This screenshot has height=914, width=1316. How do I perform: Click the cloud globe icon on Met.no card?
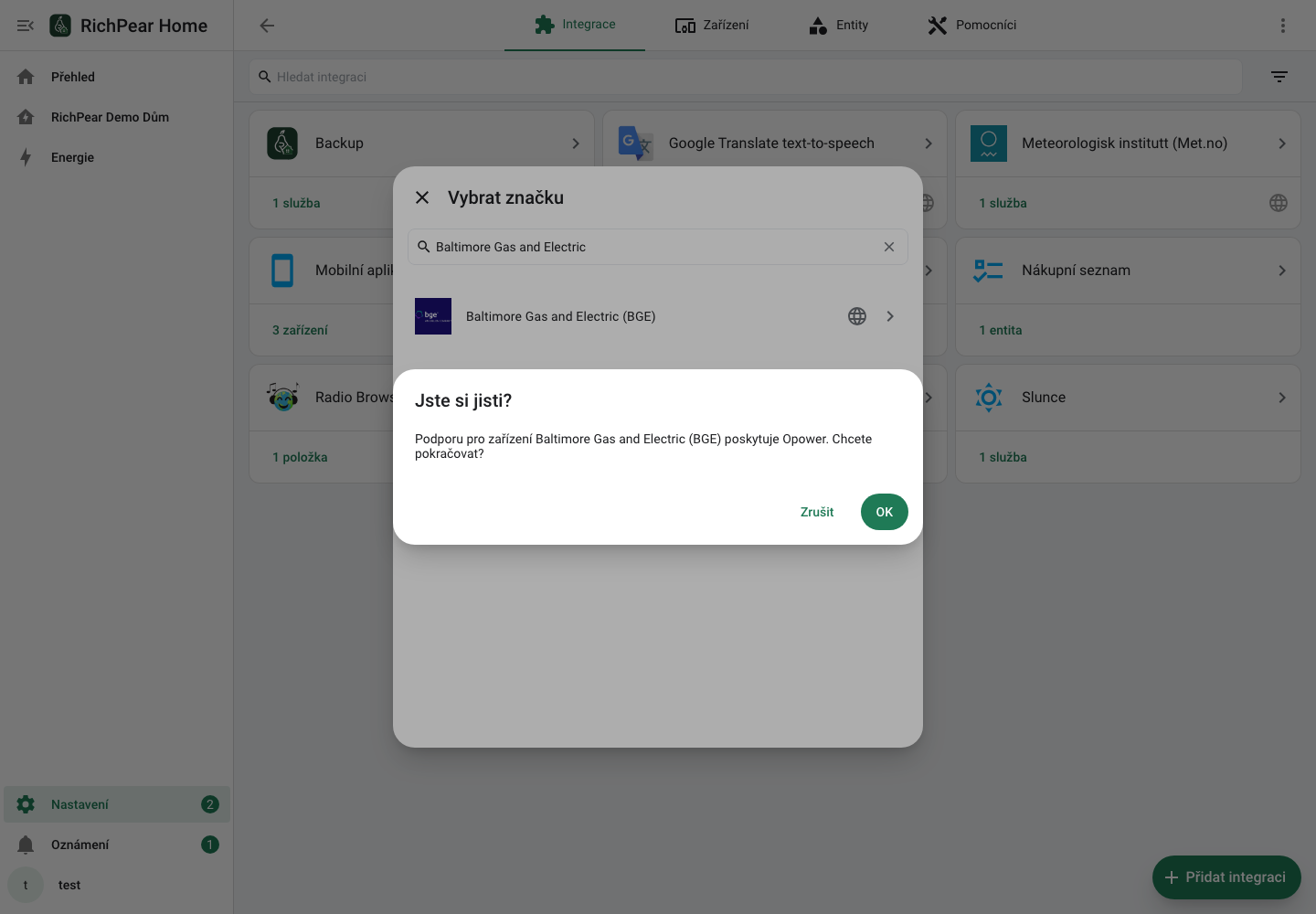(x=1279, y=203)
